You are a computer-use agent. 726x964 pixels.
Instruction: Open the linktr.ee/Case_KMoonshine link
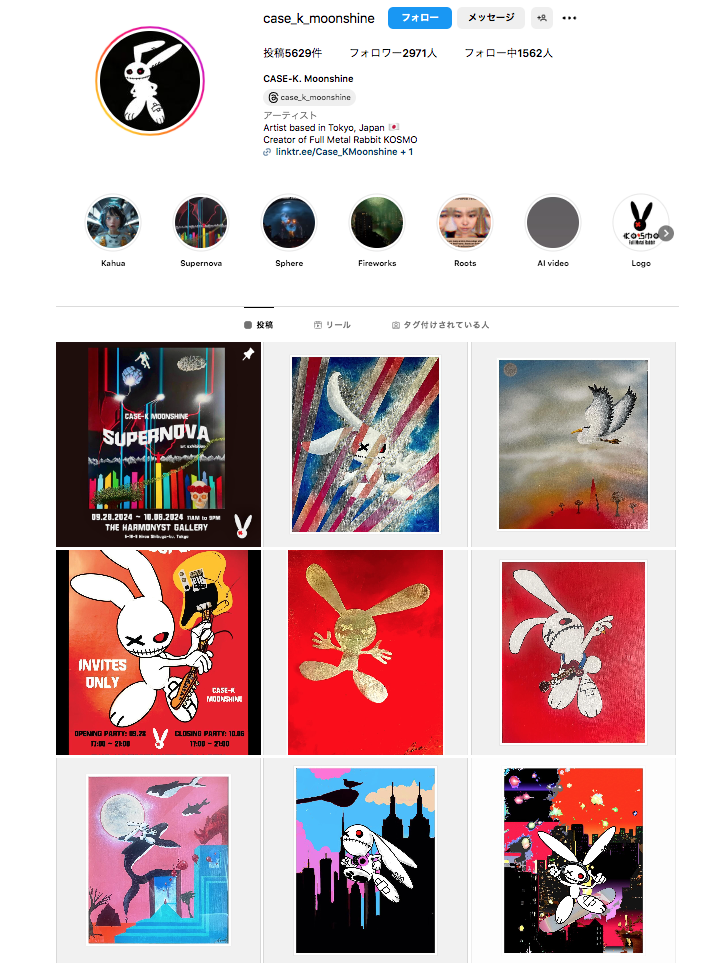click(x=338, y=152)
